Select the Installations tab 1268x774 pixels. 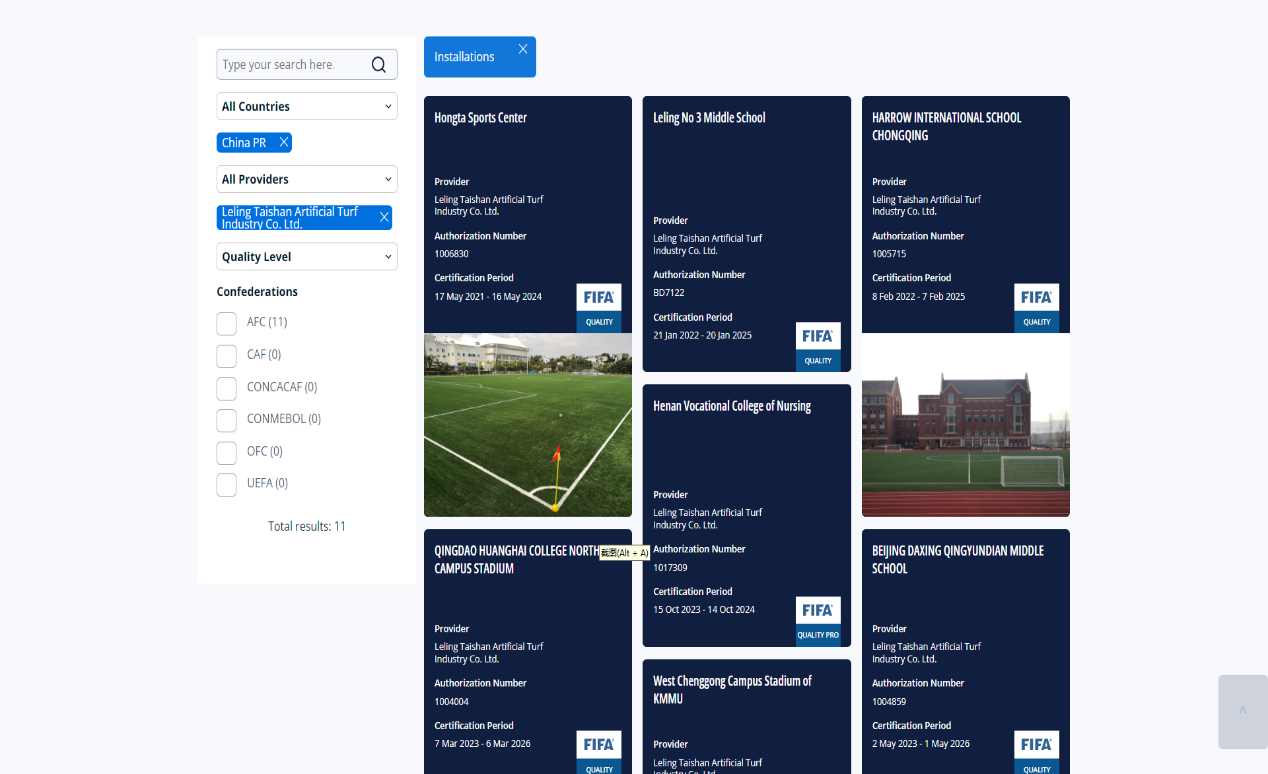click(465, 57)
